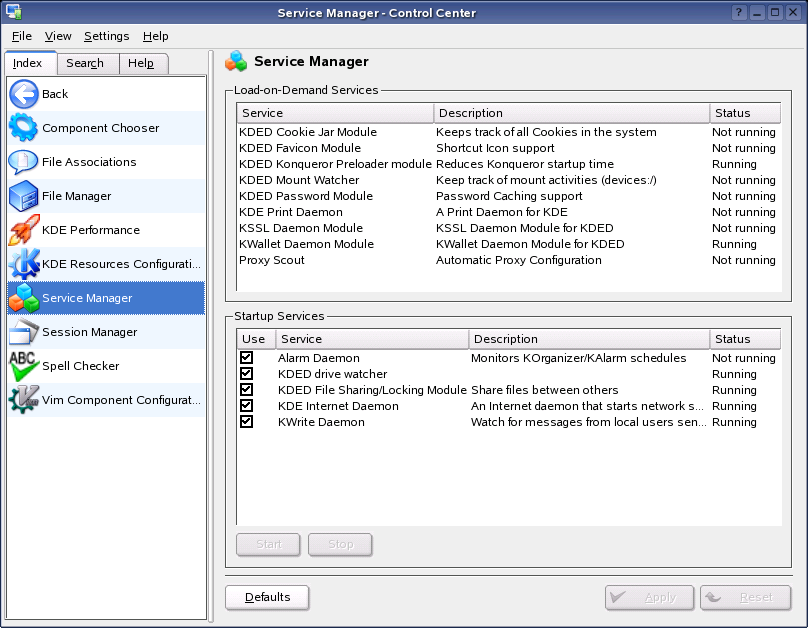Image resolution: width=808 pixels, height=628 pixels.
Task: Select the Service Manager cubes icon in sidebar
Action: point(24,298)
